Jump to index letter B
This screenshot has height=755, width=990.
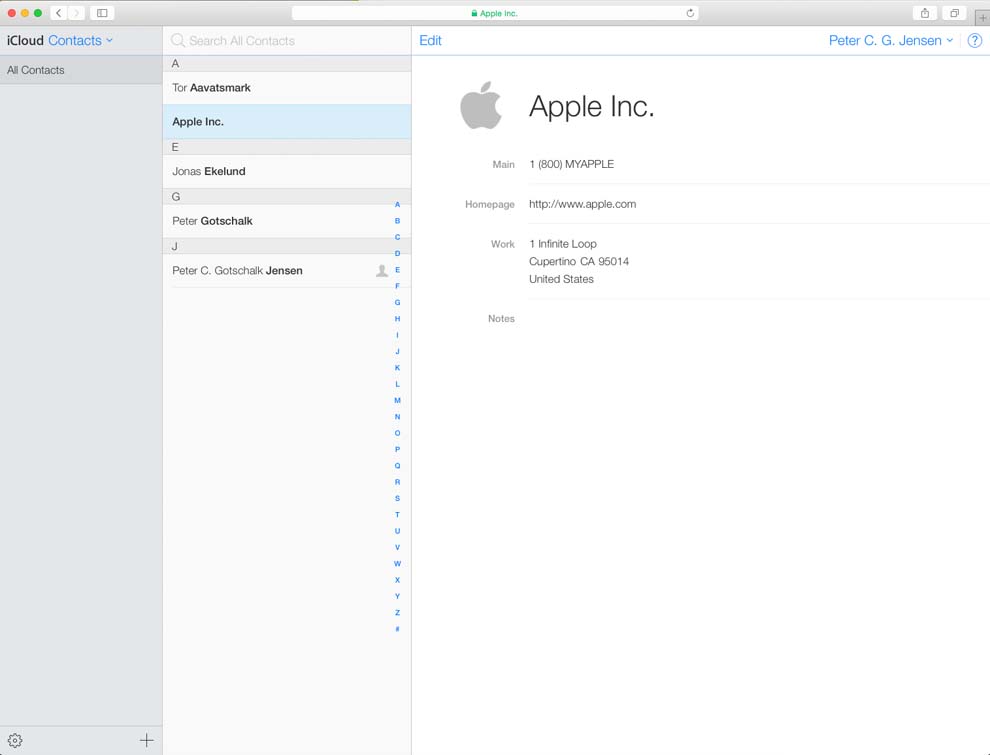[397, 221]
